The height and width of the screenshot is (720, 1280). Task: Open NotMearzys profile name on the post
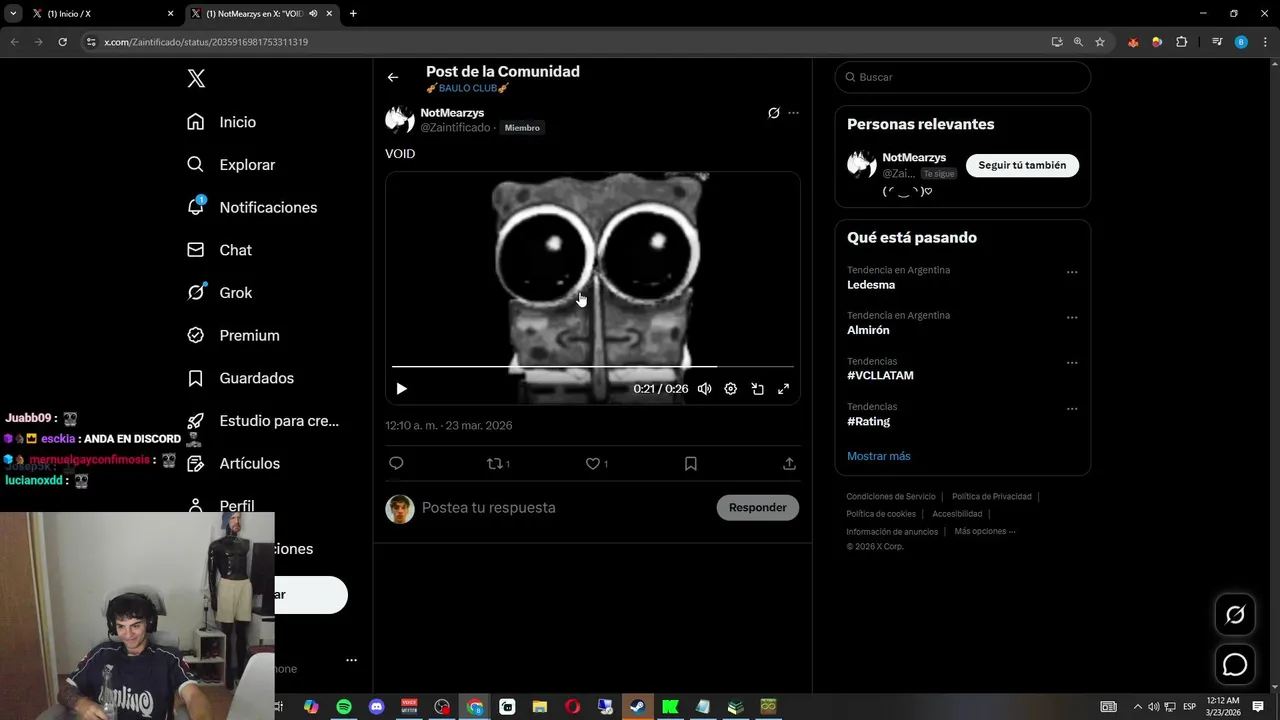click(x=452, y=113)
